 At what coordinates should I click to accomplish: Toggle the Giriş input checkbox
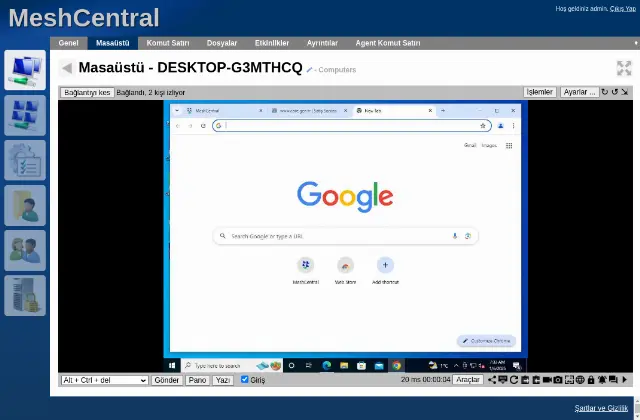point(244,380)
